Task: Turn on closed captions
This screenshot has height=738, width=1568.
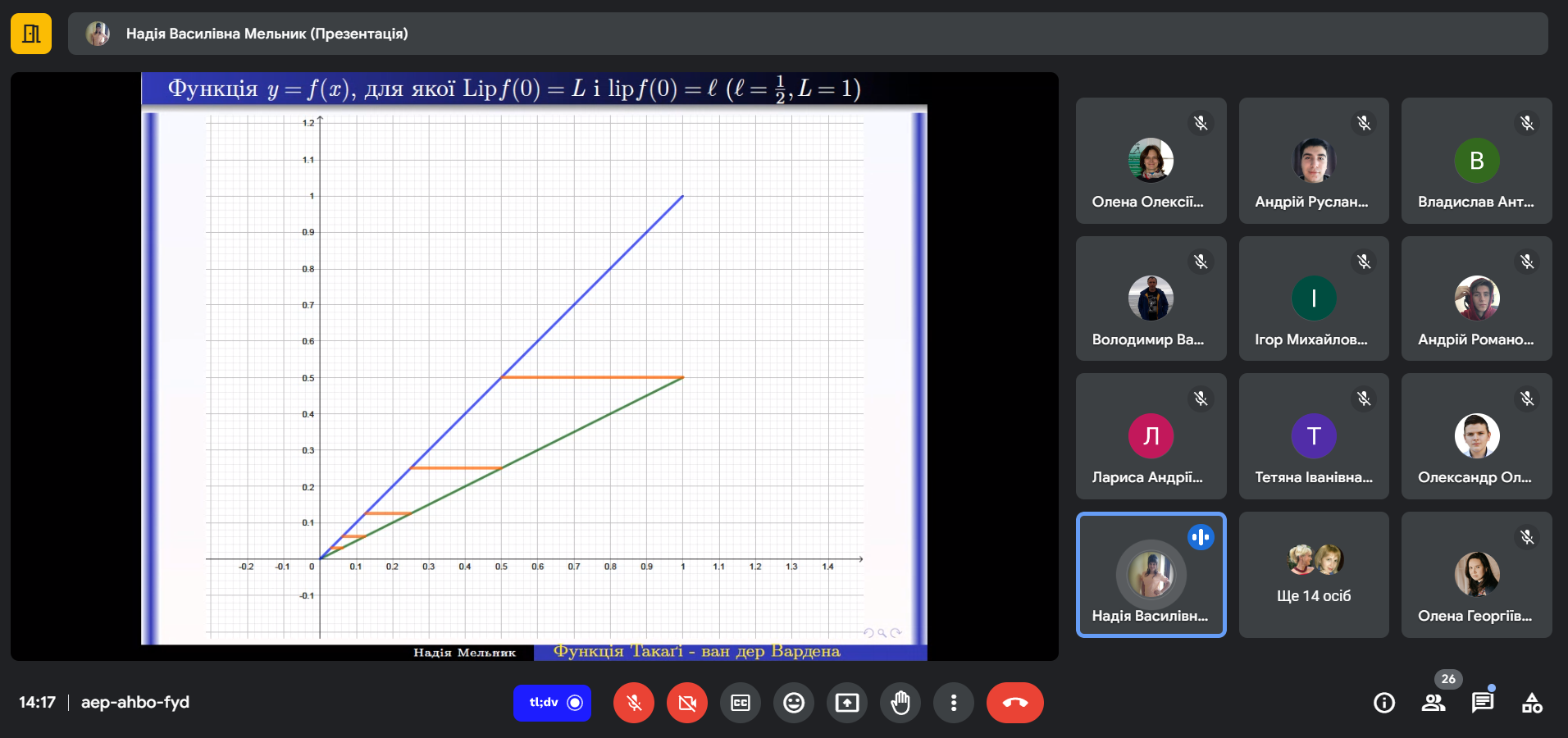Action: coord(741,703)
